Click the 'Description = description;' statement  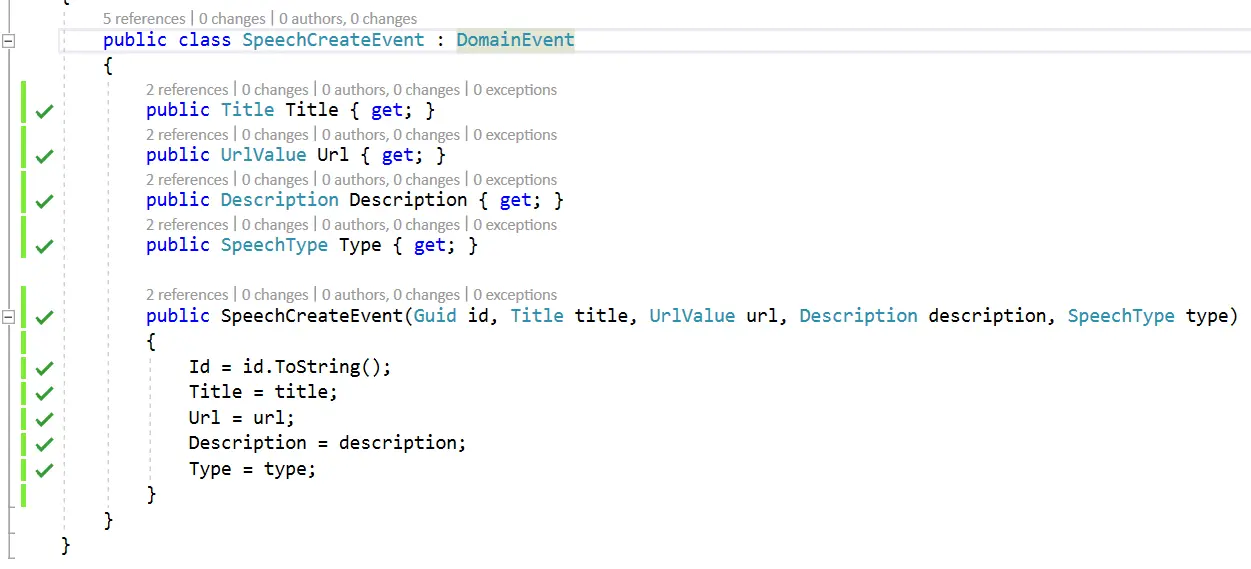tap(328, 443)
